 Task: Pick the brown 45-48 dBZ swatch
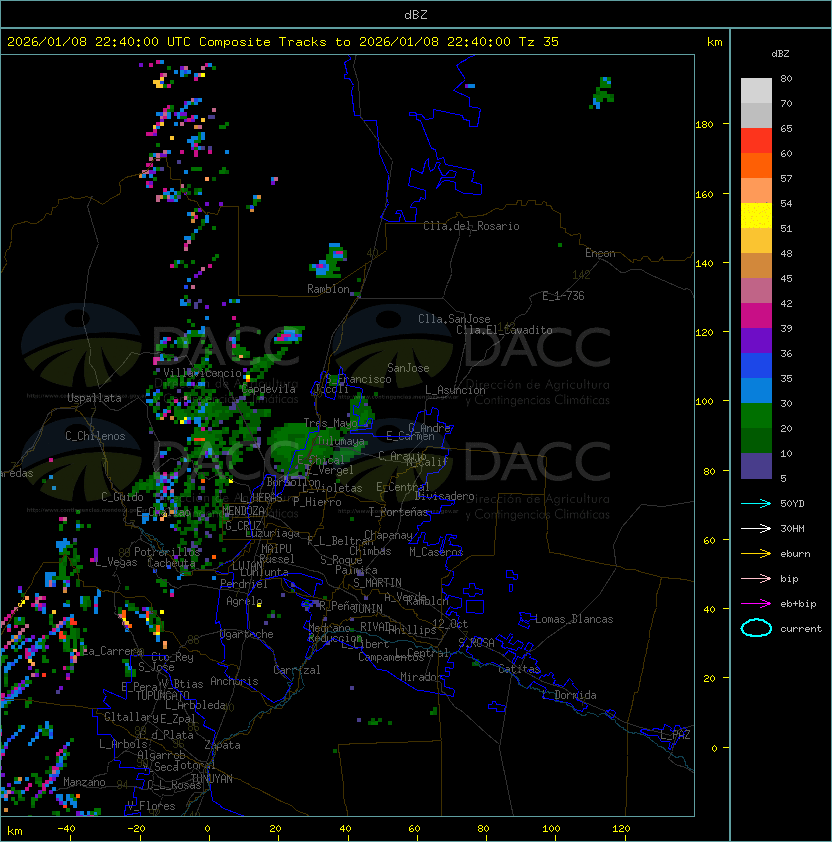(x=756, y=265)
